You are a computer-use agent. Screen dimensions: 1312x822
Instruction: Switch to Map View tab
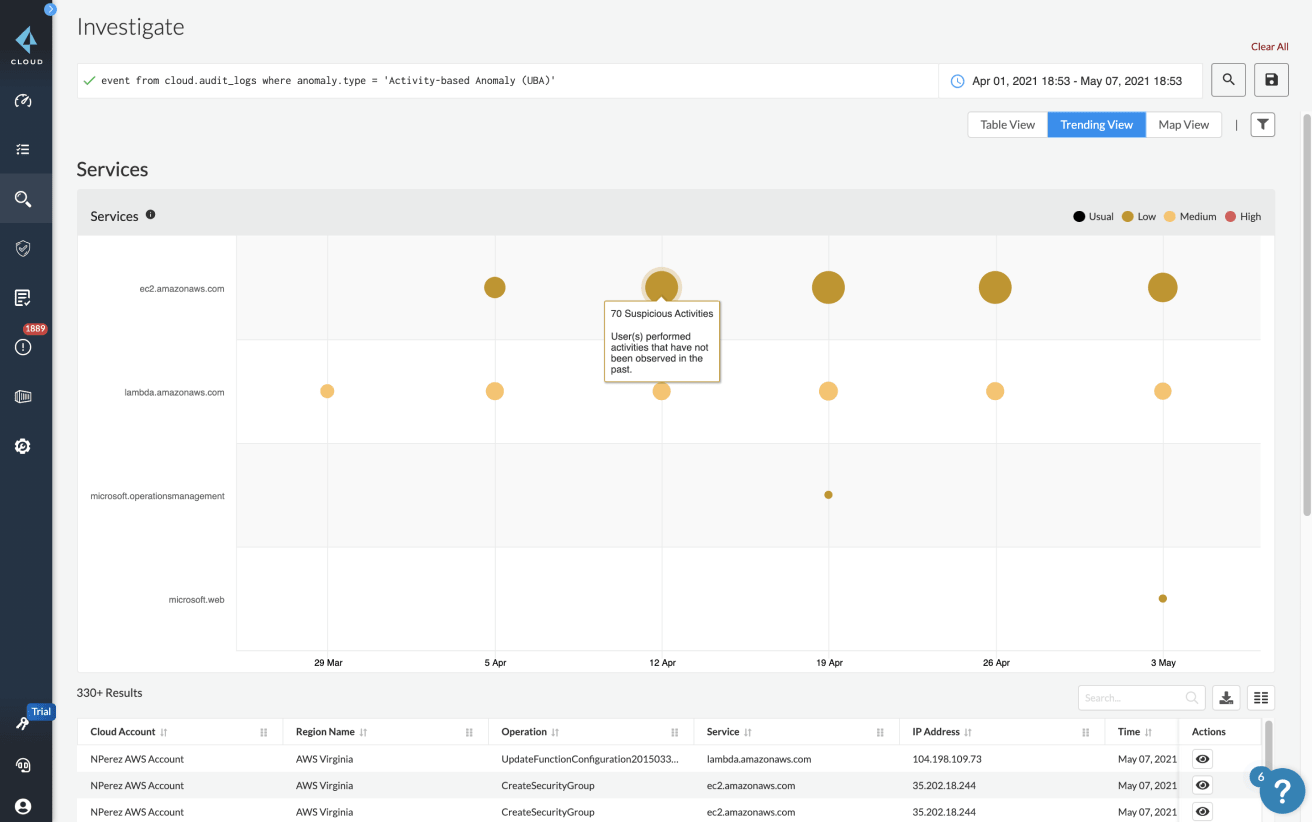(1183, 125)
